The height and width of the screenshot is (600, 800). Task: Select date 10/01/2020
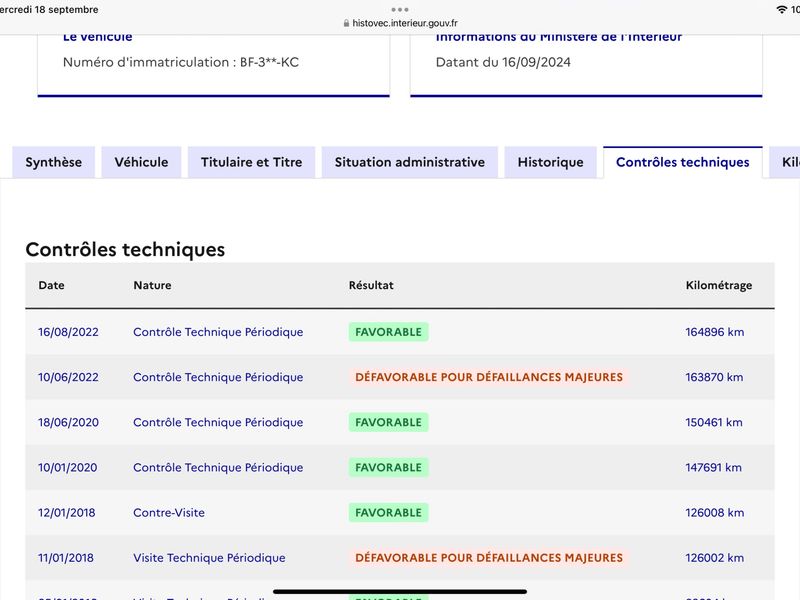pyautogui.click(x=67, y=467)
